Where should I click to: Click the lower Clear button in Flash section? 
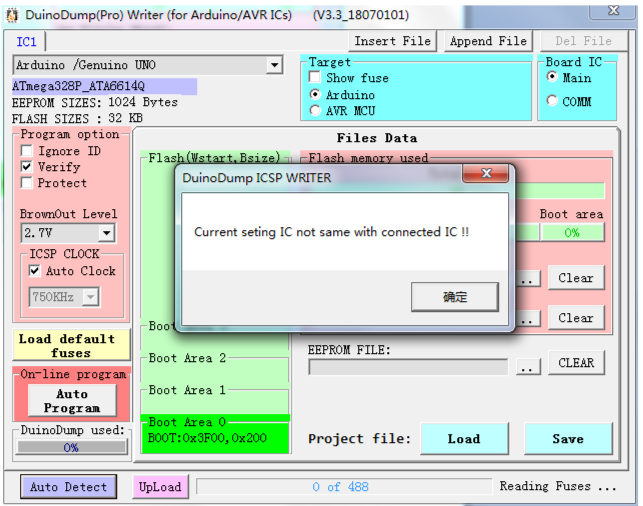coord(576,318)
